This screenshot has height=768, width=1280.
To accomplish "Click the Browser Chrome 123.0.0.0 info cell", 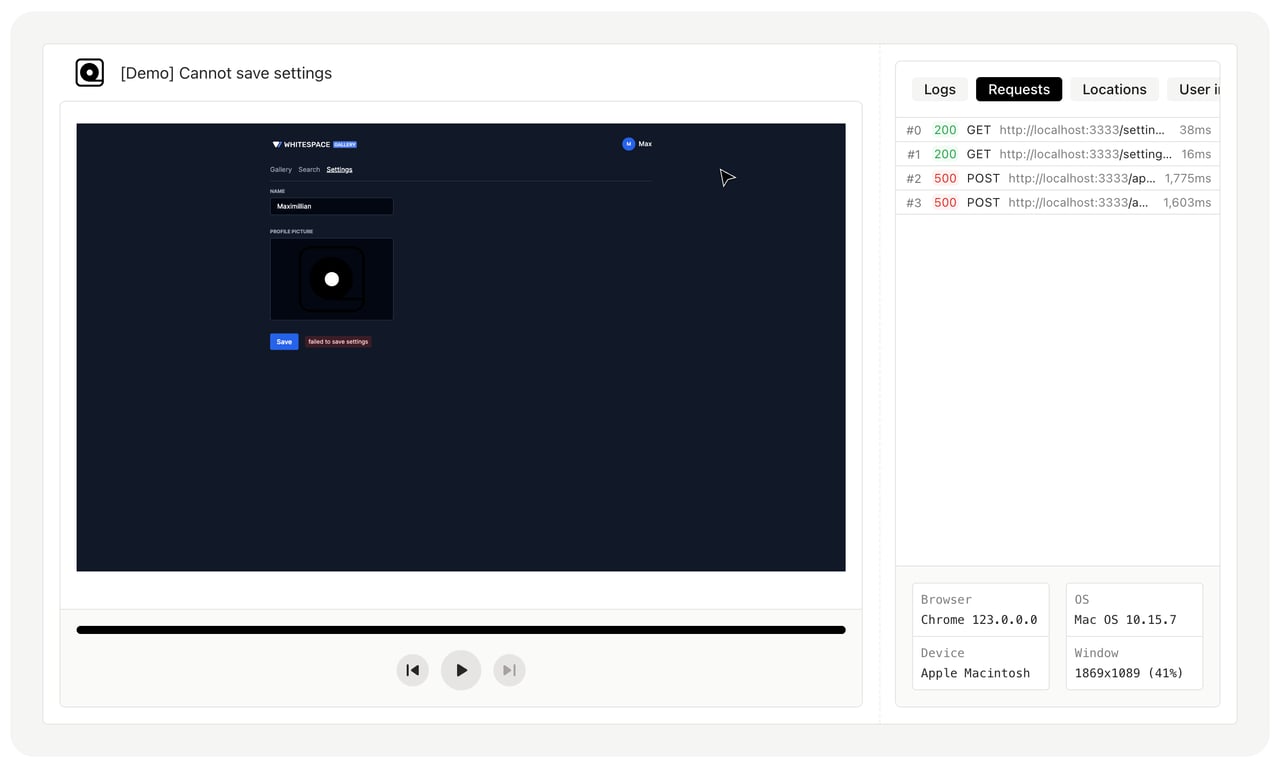I will pos(981,610).
